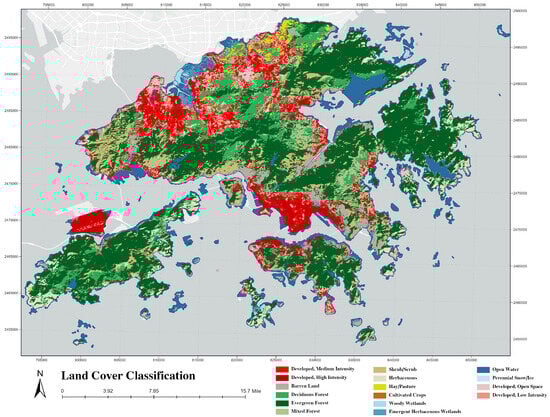Pick the Shrub/Scrub legend swatch

380,370
